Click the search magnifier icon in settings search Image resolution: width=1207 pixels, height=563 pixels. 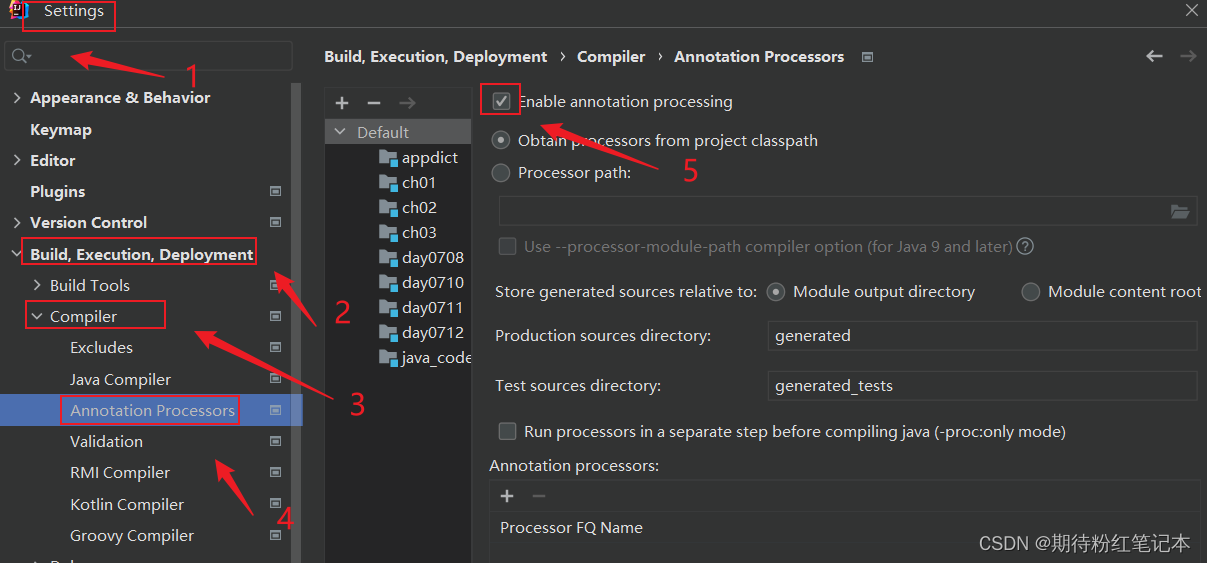coord(21,56)
